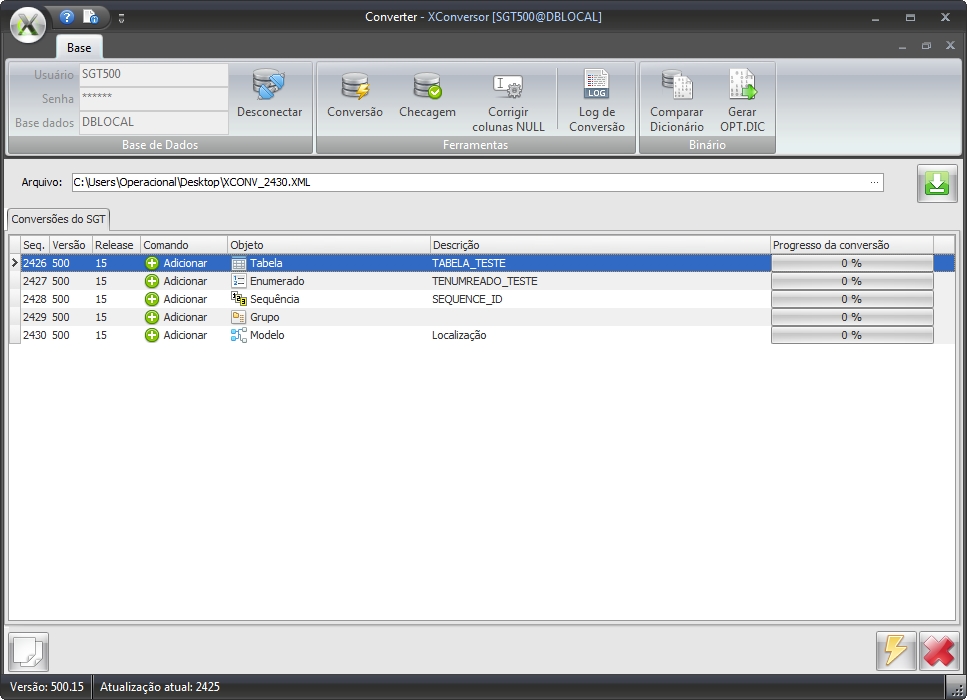Sort by Descrição column header
Image resolution: width=967 pixels, height=700 pixels.
click(x=598, y=245)
